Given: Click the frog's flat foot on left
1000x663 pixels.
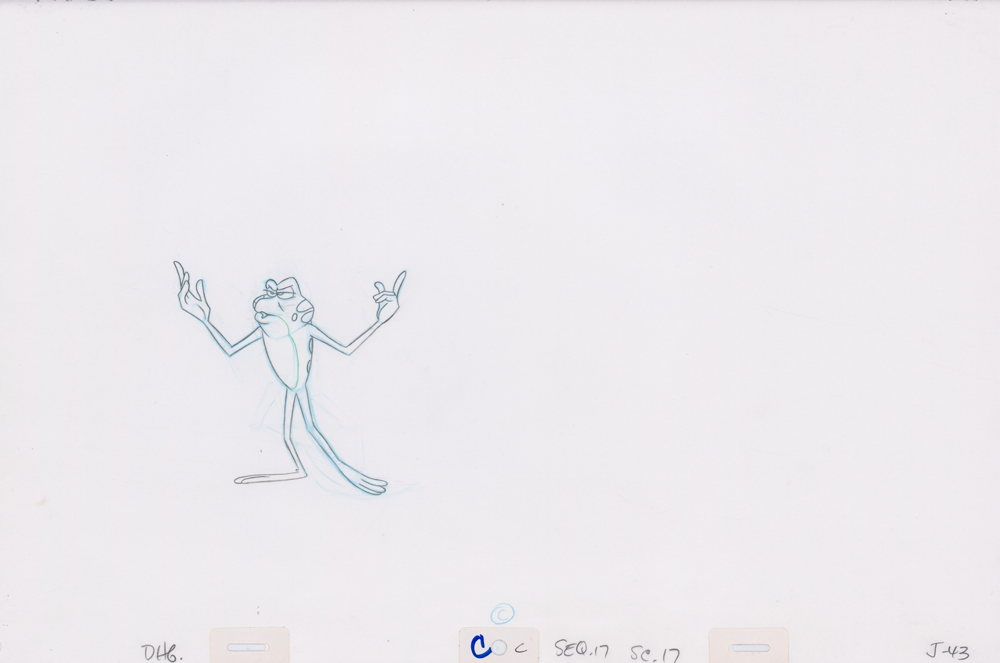Looking at the screenshot, I should pyautogui.click(x=266, y=477).
